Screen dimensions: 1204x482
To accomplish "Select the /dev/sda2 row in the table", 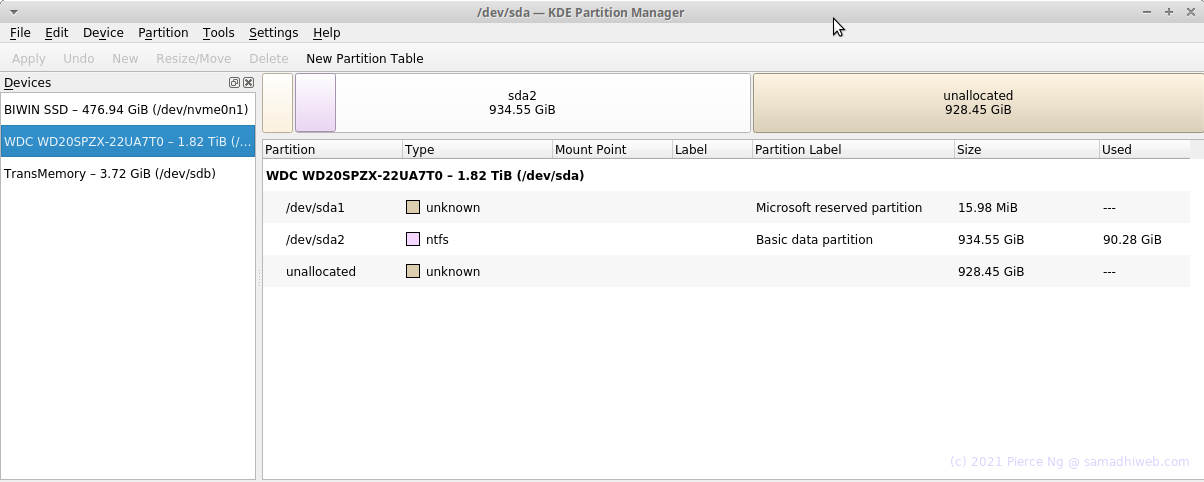I will (x=727, y=240).
